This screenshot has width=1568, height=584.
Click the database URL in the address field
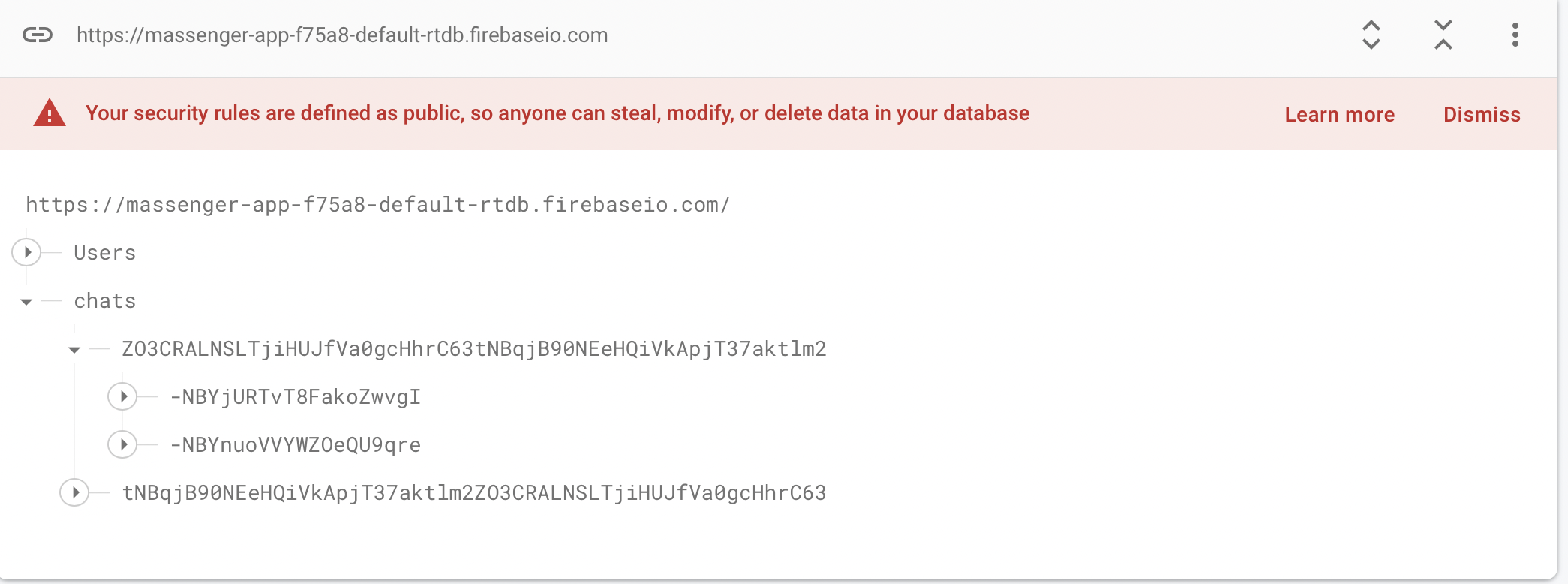click(343, 34)
